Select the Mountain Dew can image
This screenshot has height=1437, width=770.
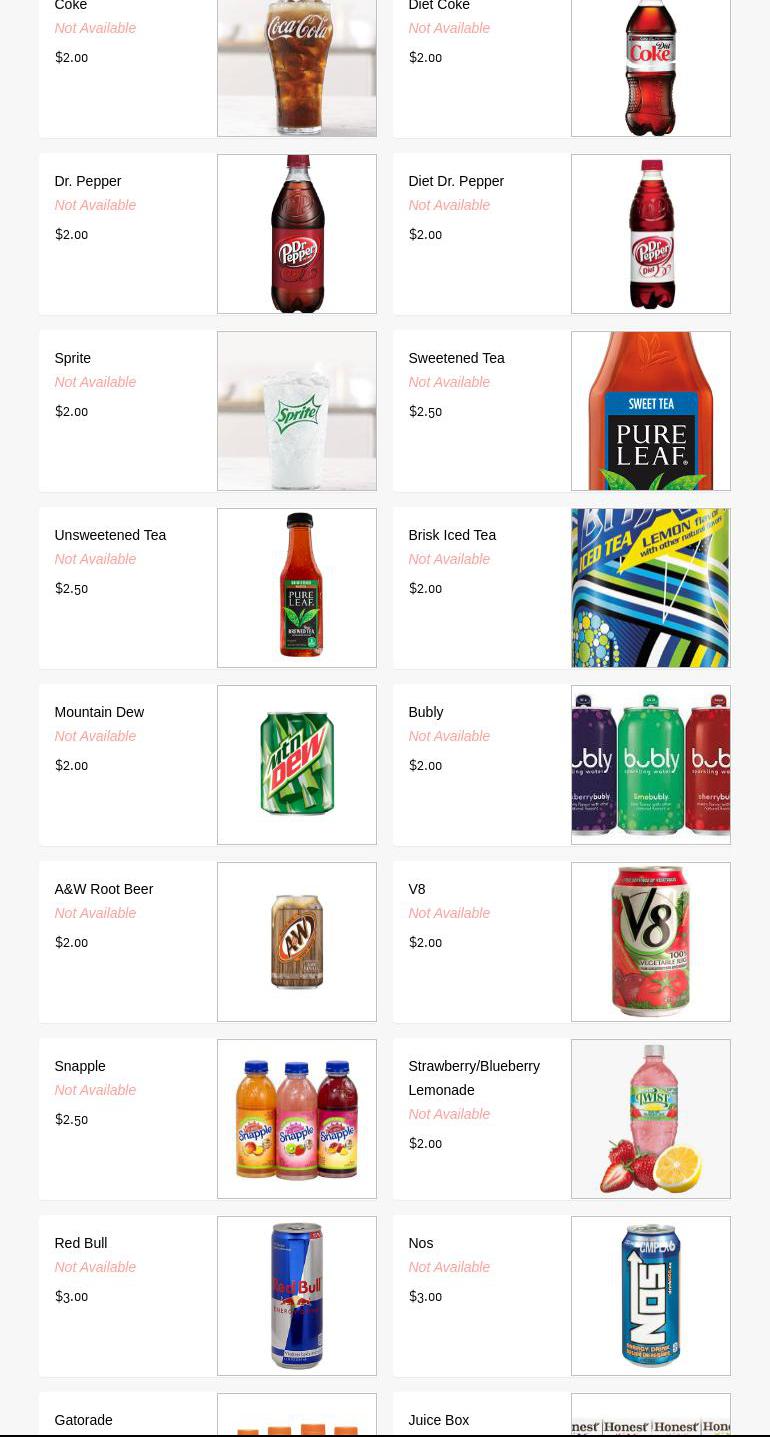(x=297, y=765)
